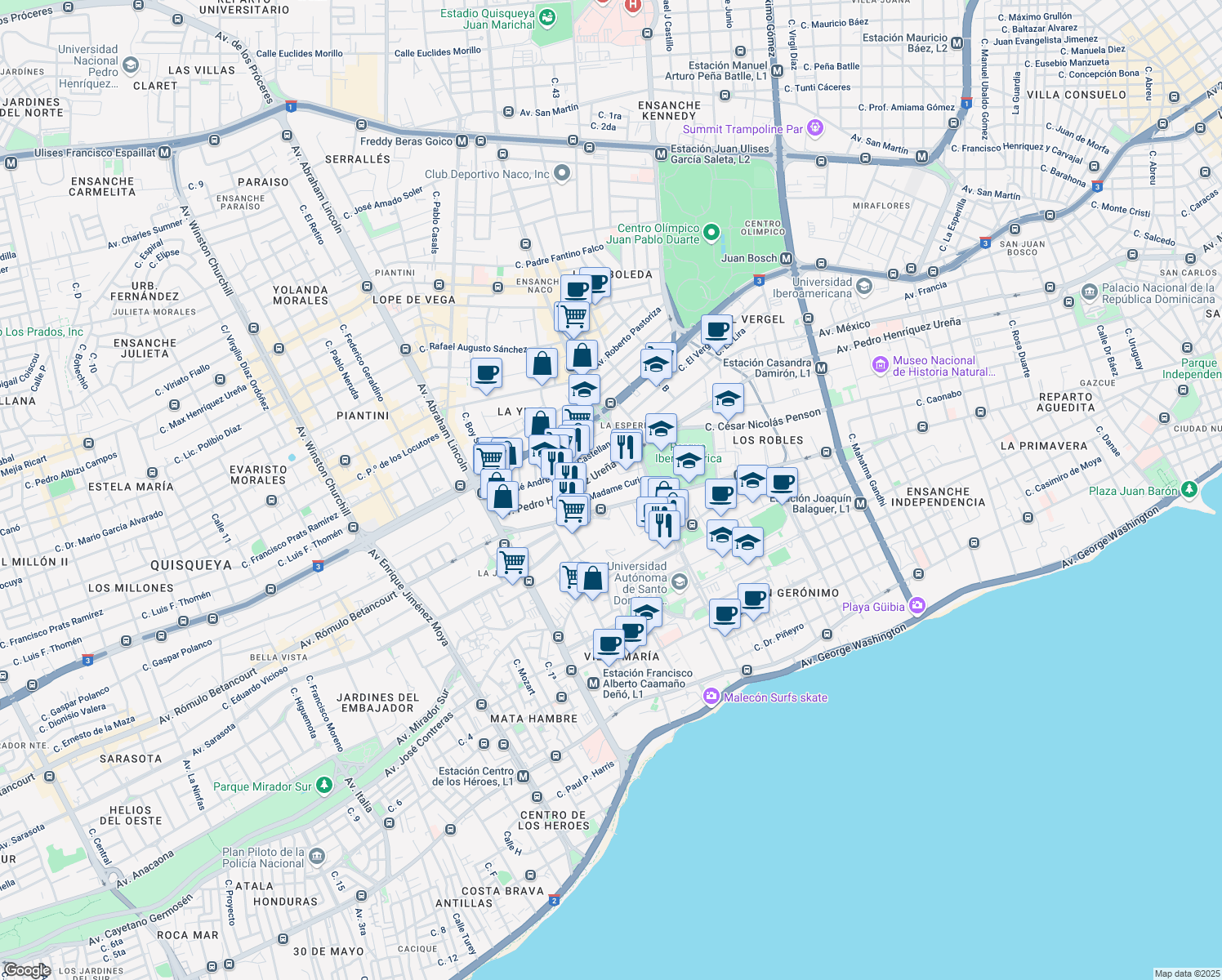
Task: Click the PIANTINI neighborhood label
Action: [363, 416]
